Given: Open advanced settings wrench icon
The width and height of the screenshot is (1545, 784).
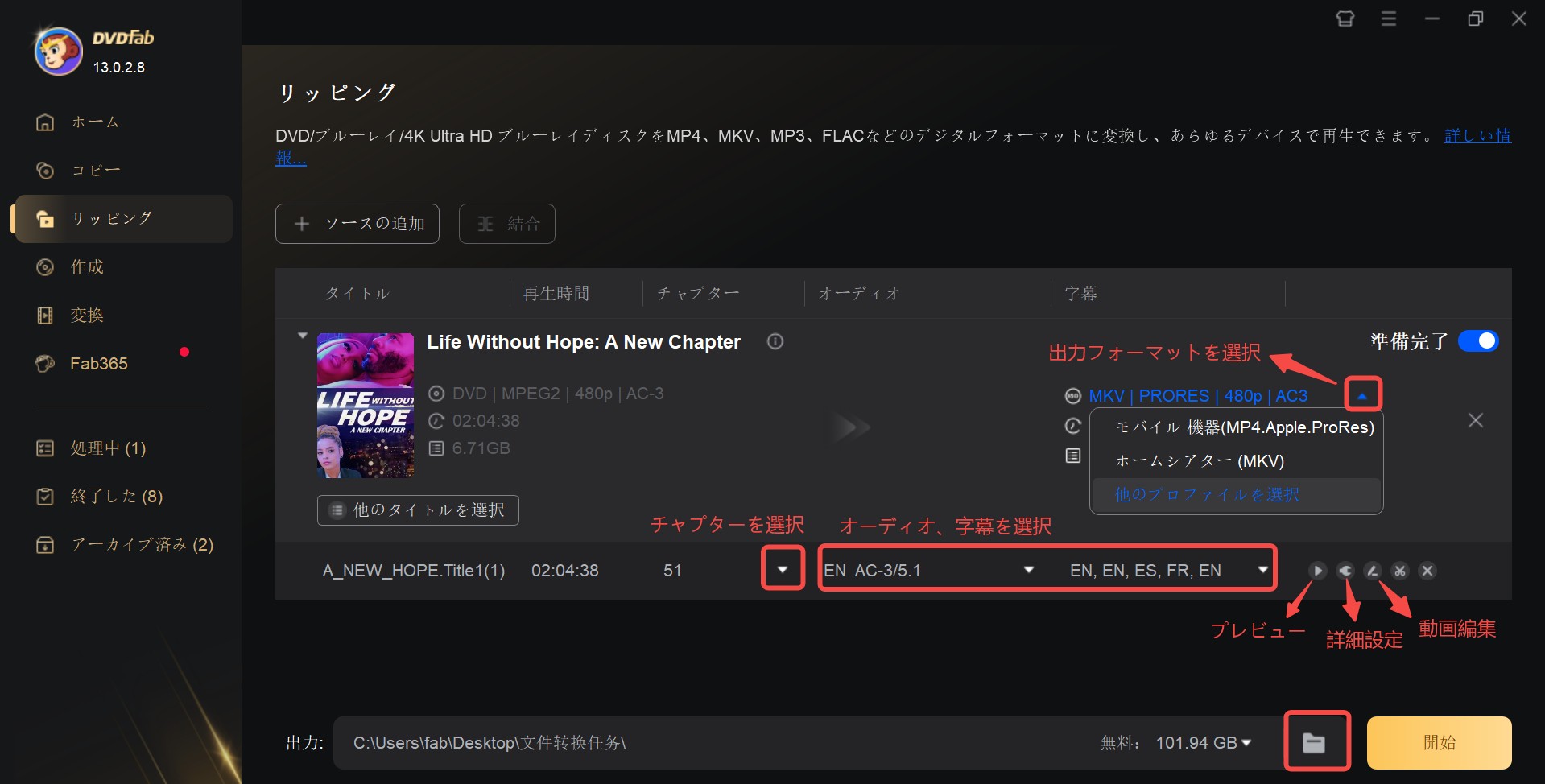Looking at the screenshot, I should [x=1345, y=571].
